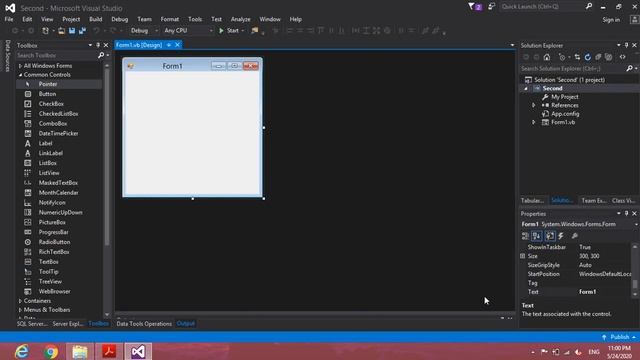640x360 pixels.
Task: Choose the ComboBox control
Action: tap(53, 123)
